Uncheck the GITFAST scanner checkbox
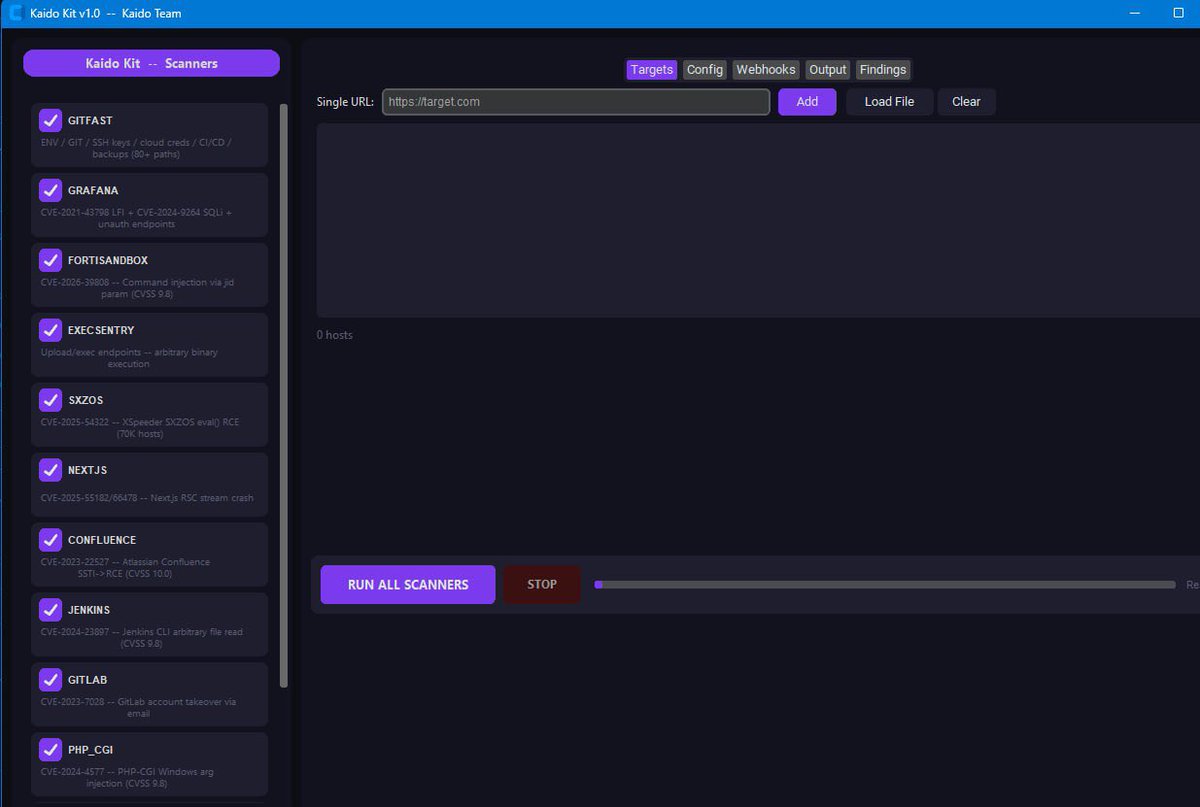 (x=50, y=120)
